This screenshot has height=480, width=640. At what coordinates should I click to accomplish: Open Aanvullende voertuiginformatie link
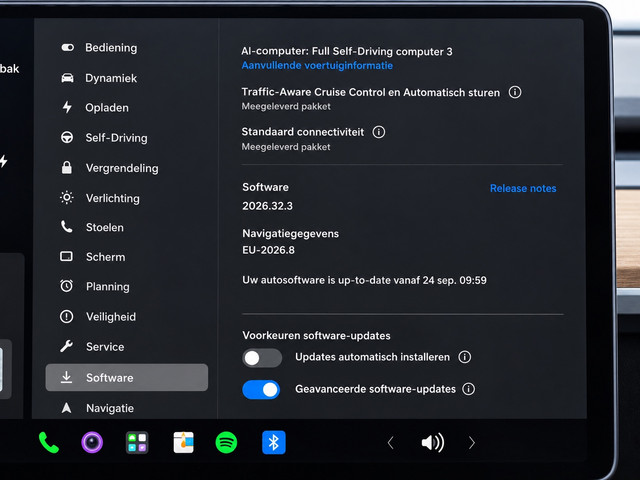(317, 66)
